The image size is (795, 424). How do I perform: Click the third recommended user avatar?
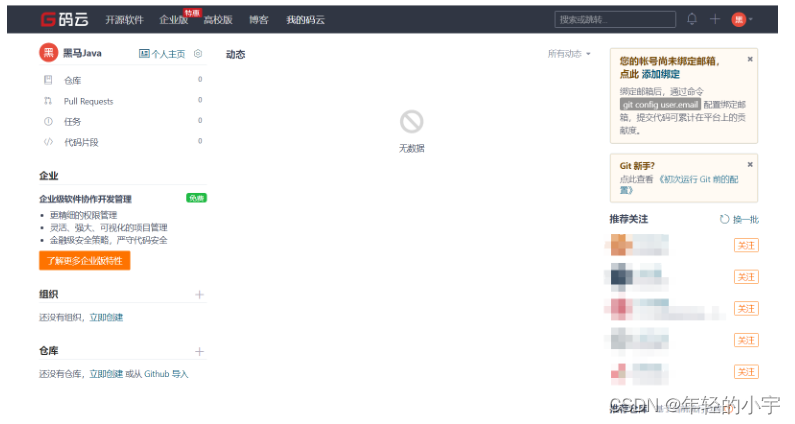[621, 309]
